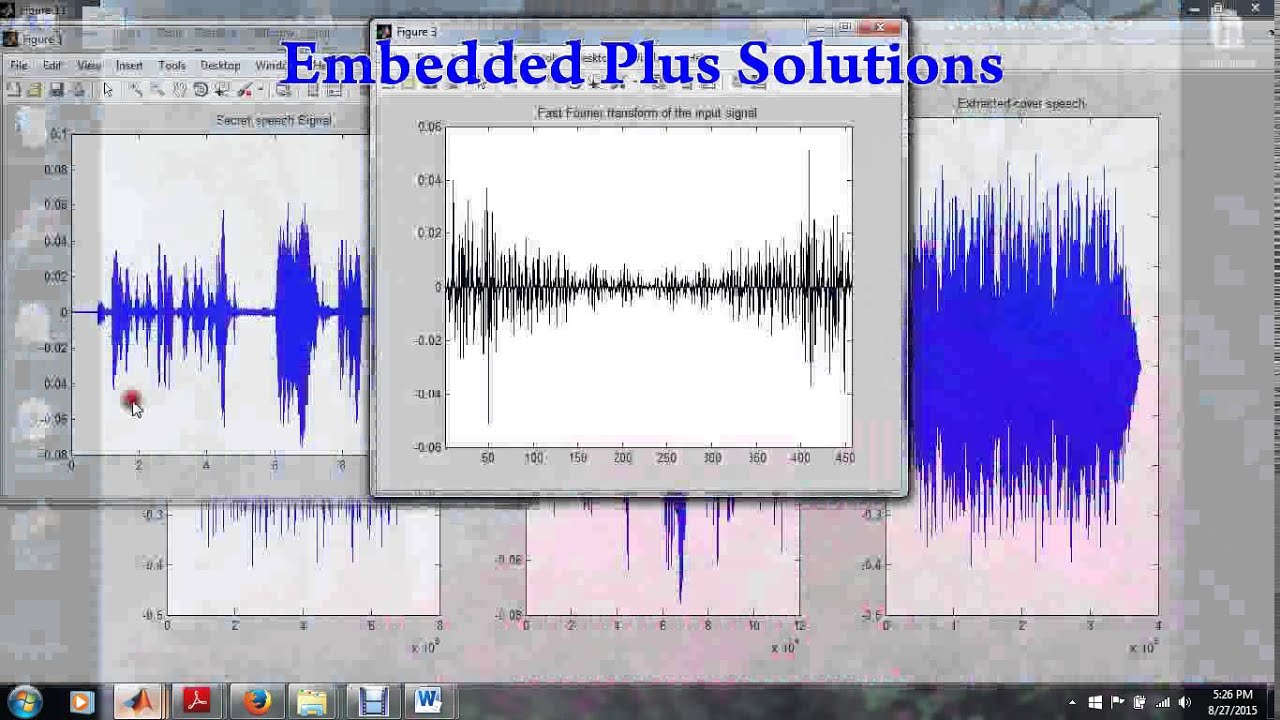Click the power battery tray icon
This screenshot has height=720, width=1280.
[x=1140, y=702]
